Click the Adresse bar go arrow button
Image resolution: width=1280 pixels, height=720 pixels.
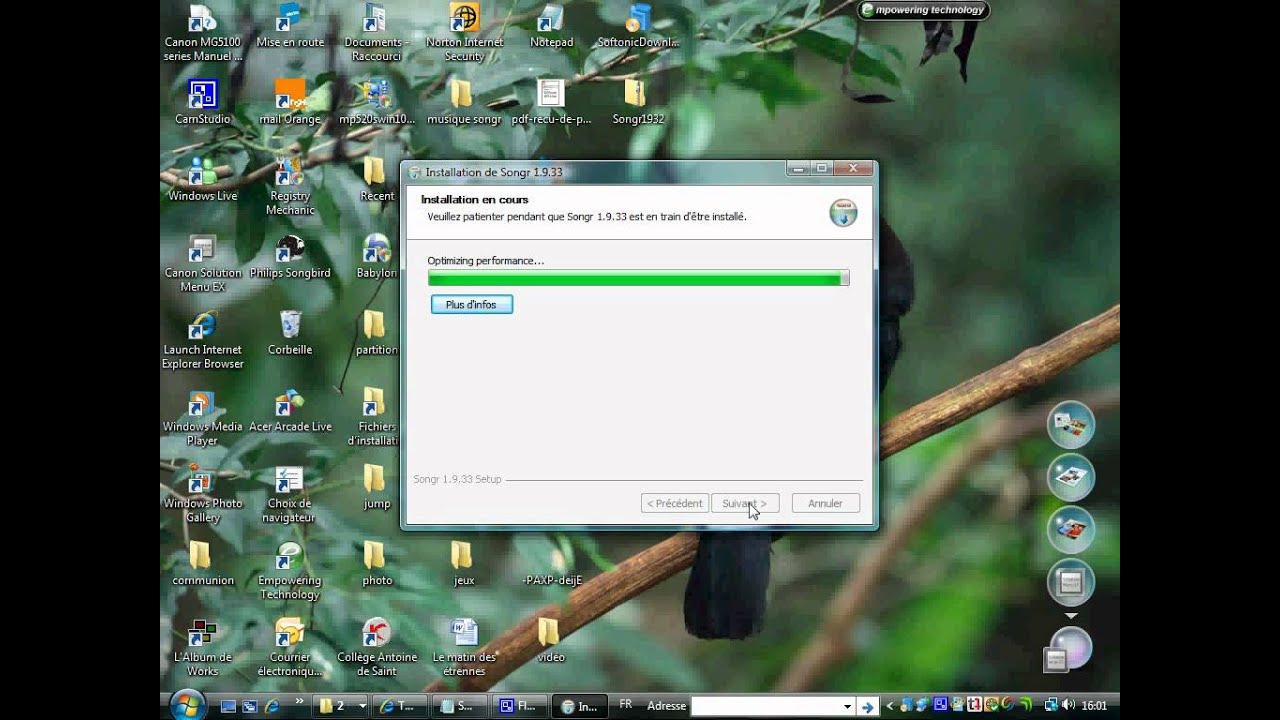tap(867, 706)
